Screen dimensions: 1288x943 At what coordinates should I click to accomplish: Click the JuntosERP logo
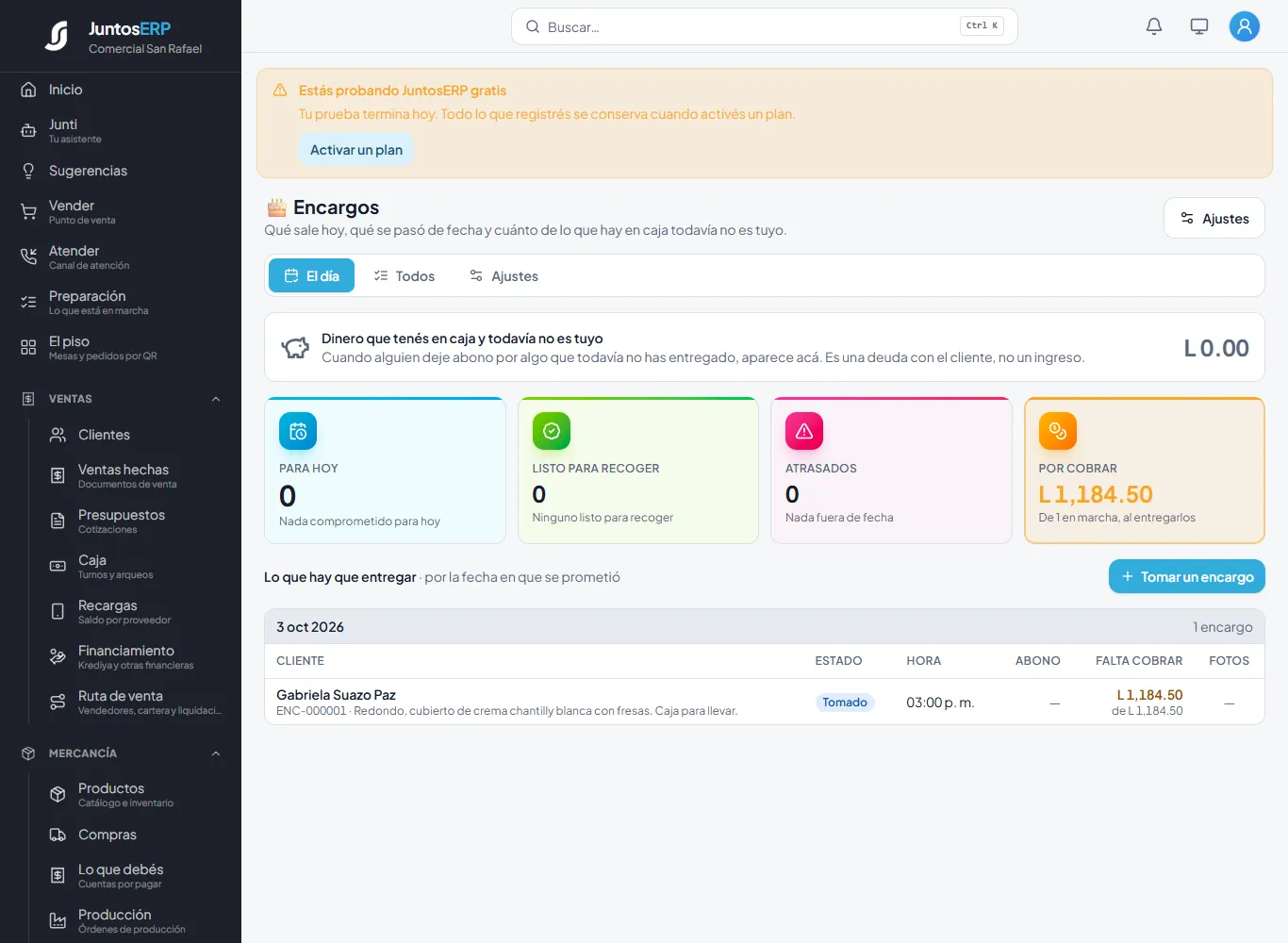pyautogui.click(x=57, y=36)
